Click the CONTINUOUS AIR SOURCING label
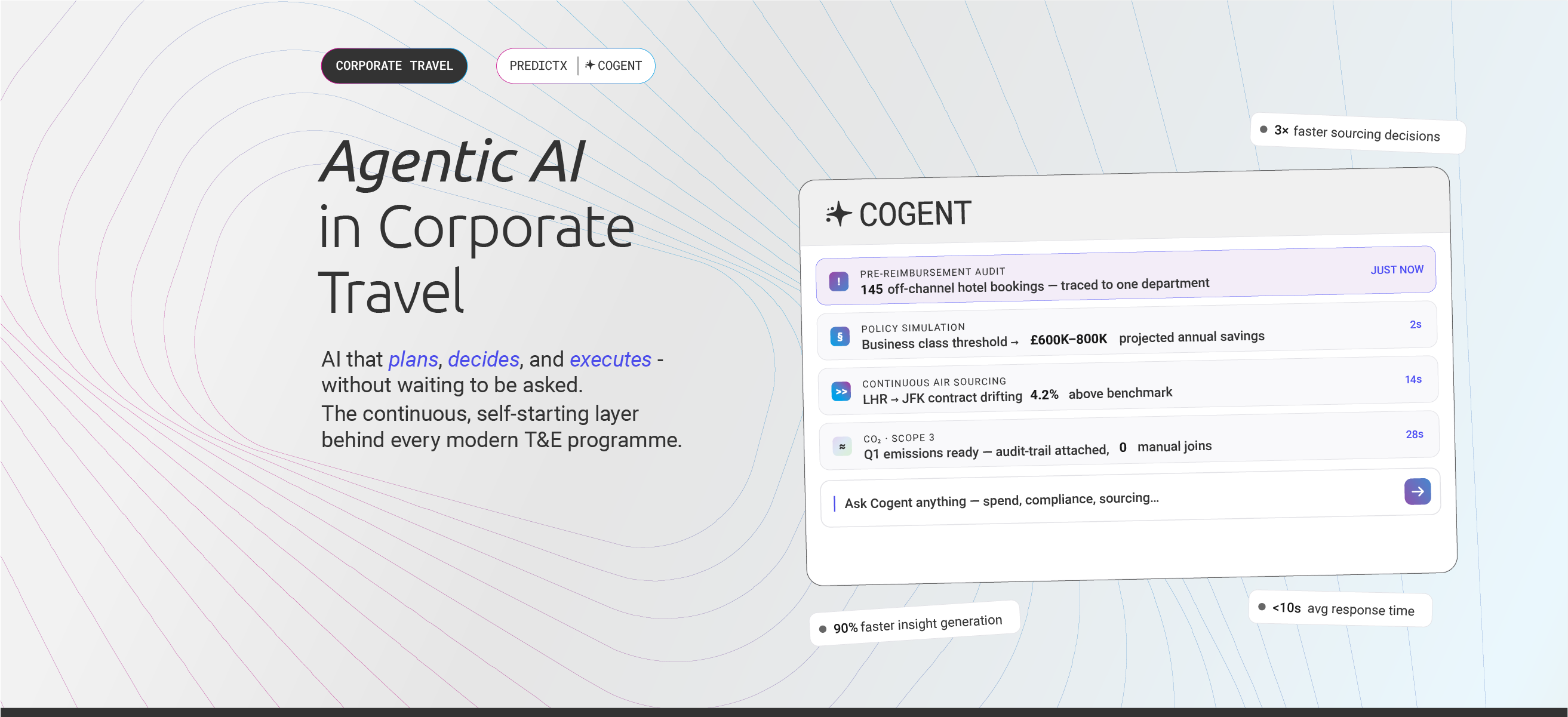 click(934, 382)
